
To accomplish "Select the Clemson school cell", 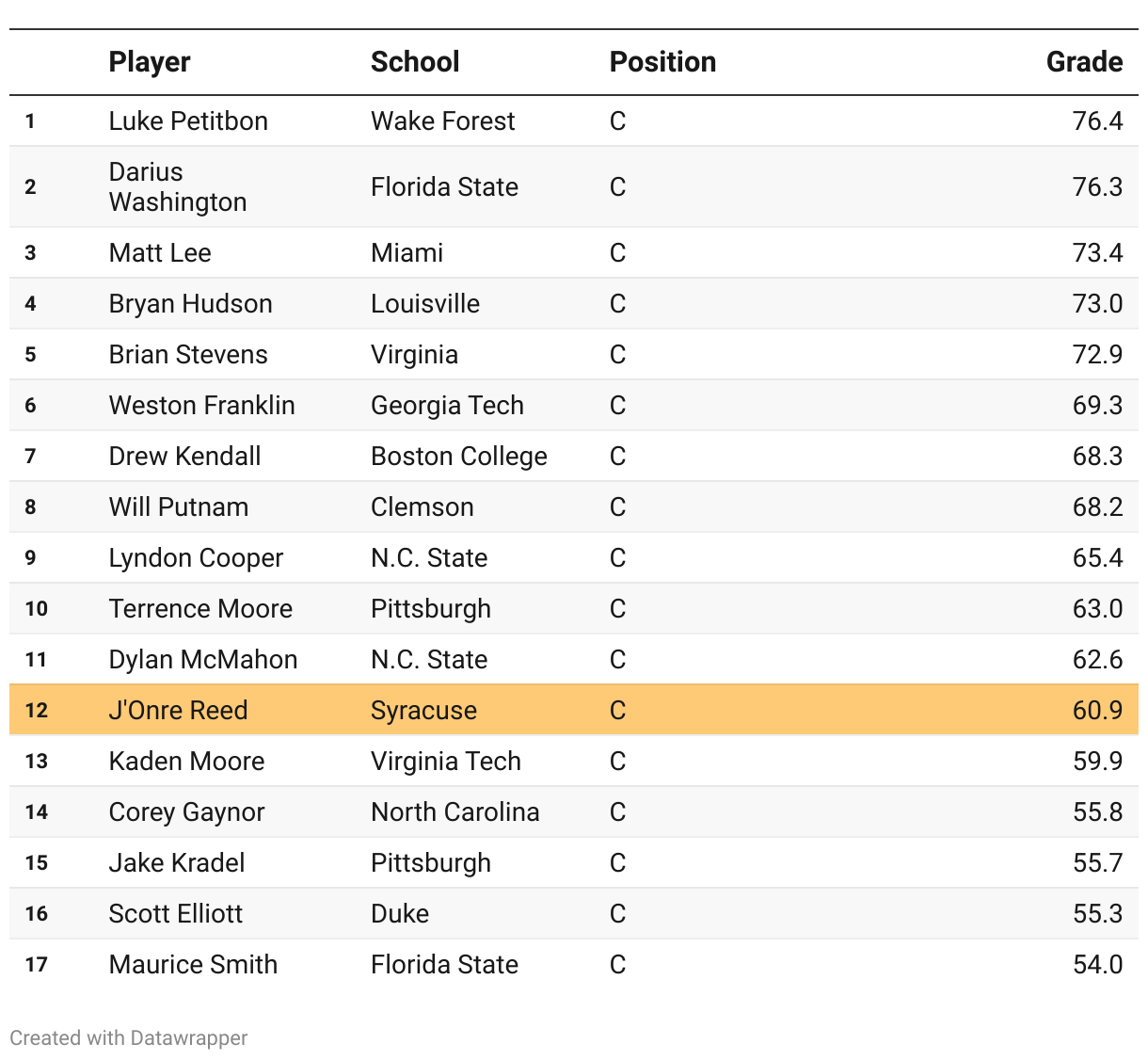I will [x=422, y=506].
